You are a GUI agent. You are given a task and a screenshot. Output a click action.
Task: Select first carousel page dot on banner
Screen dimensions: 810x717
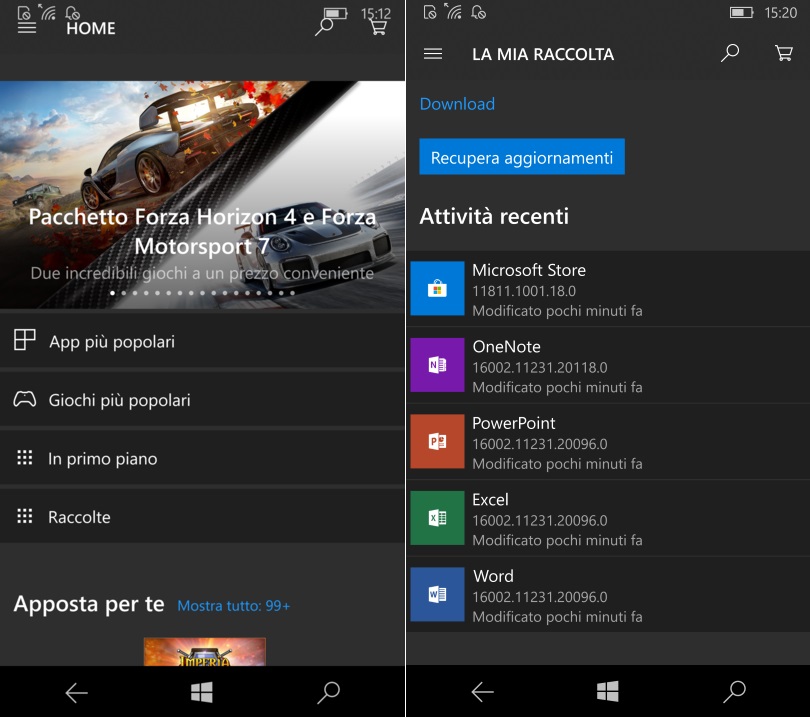(x=113, y=293)
